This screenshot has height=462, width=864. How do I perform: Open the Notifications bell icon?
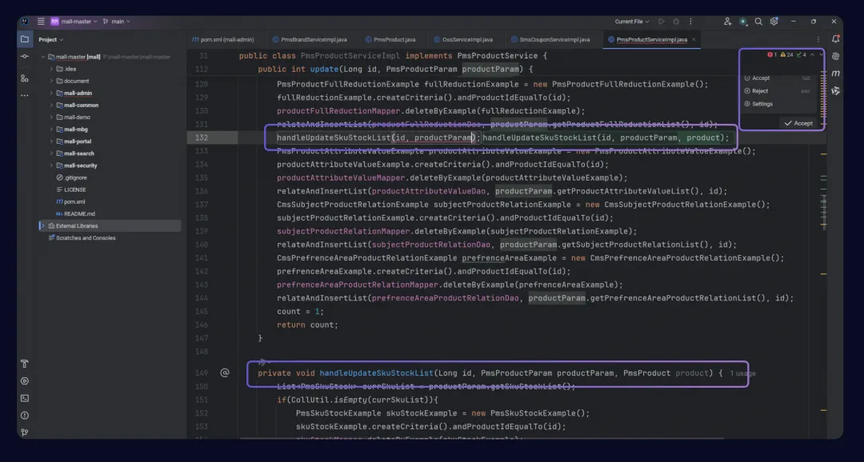[836, 39]
